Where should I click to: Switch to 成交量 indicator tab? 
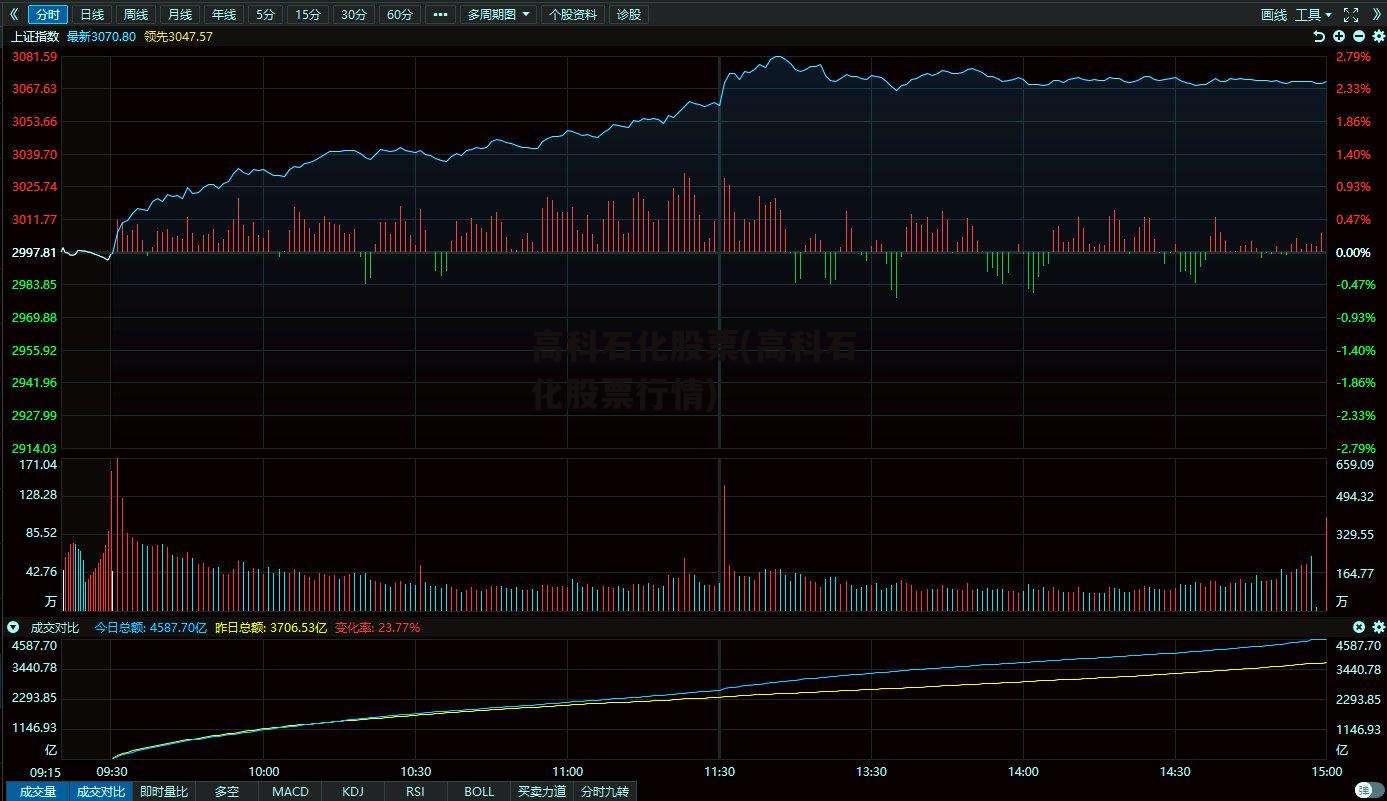pyautogui.click(x=38, y=791)
